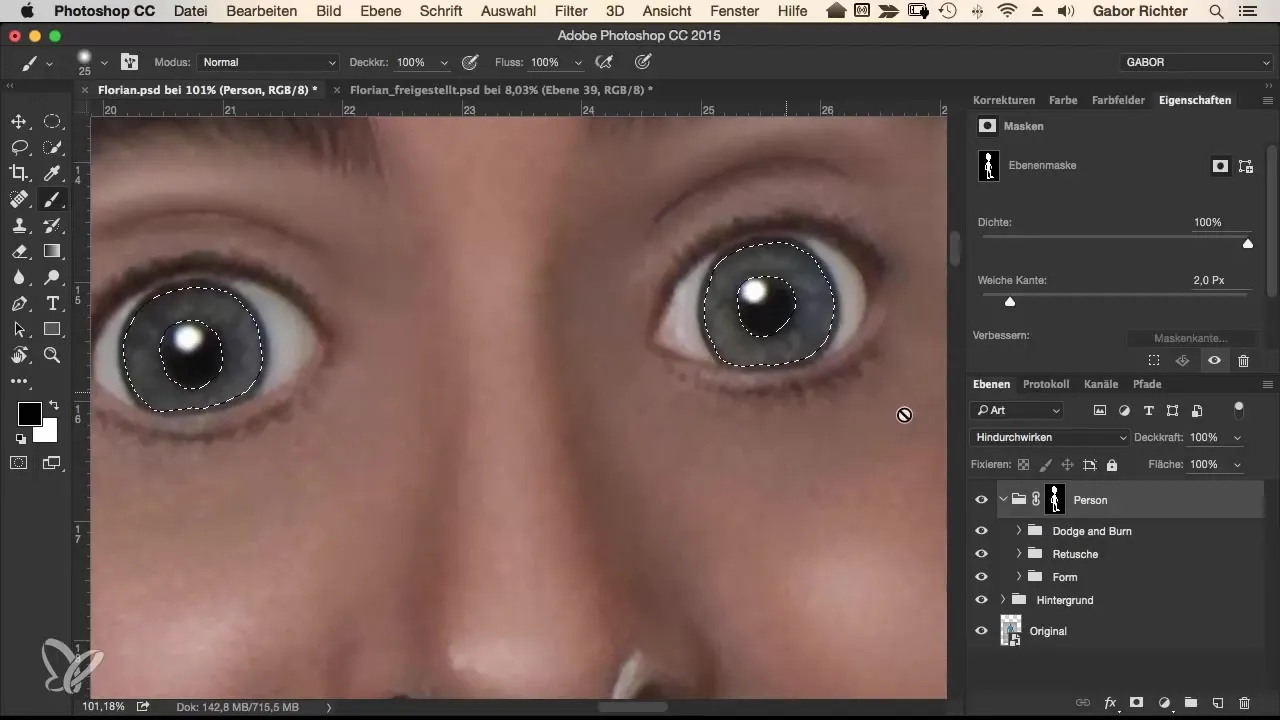Open the Deckkr. opacity slider dropdown

click(x=444, y=62)
